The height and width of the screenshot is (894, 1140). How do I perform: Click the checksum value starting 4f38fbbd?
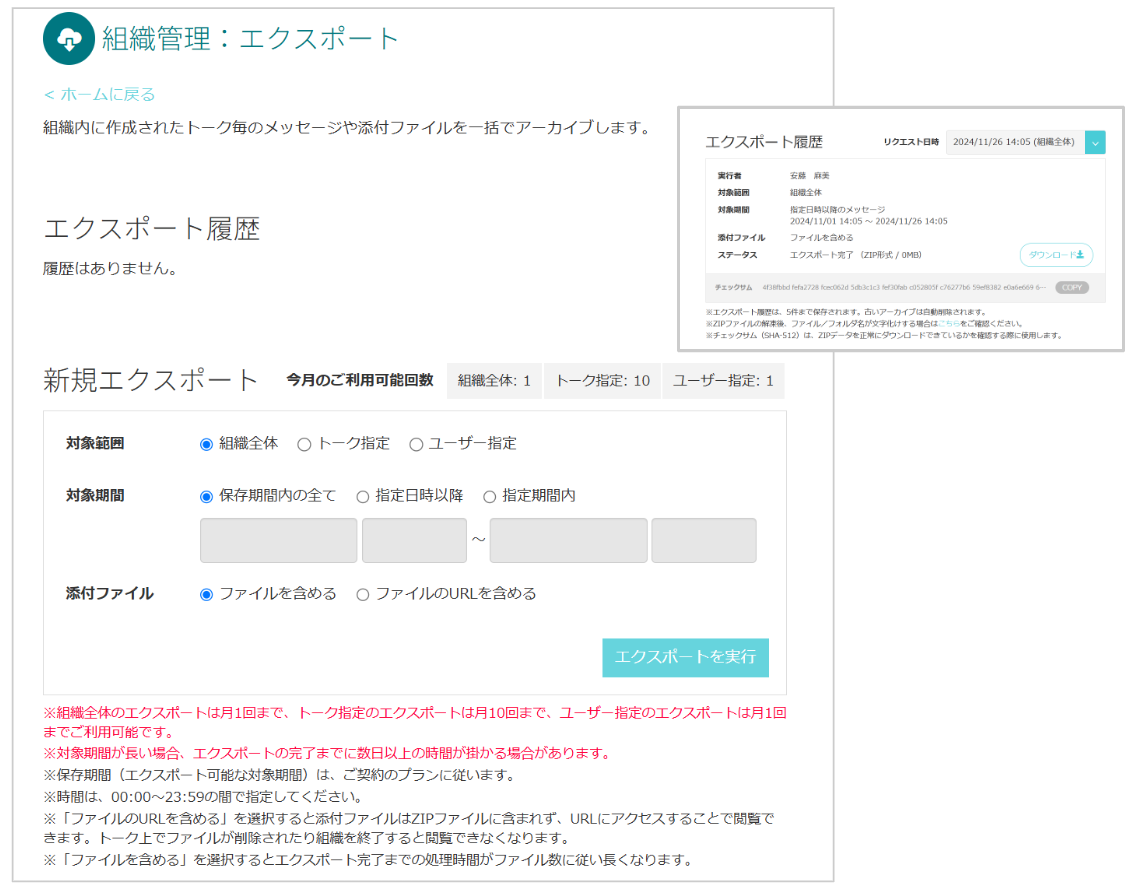[904, 288]
